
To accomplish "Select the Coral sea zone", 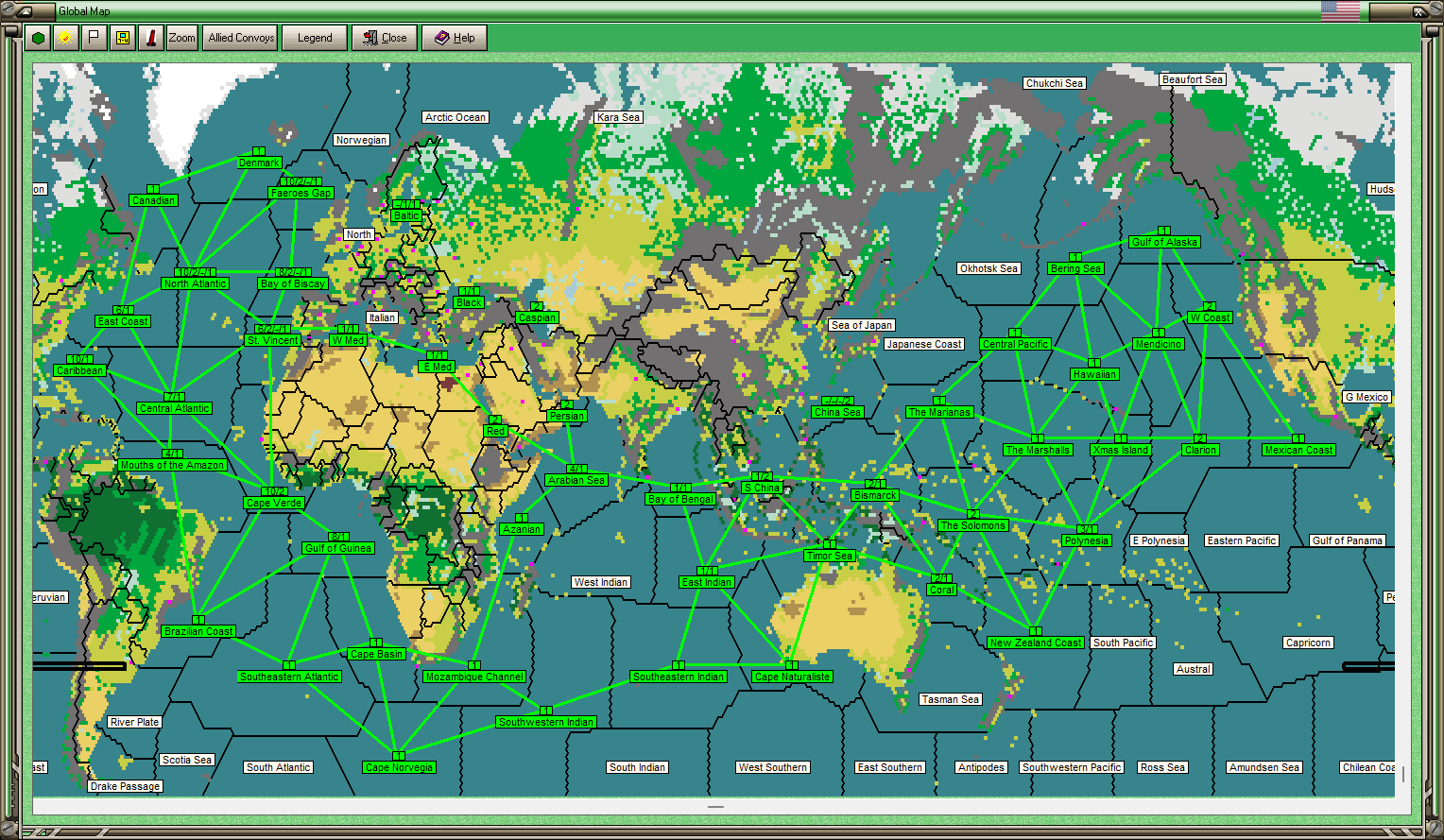I will tap(941, 590).
